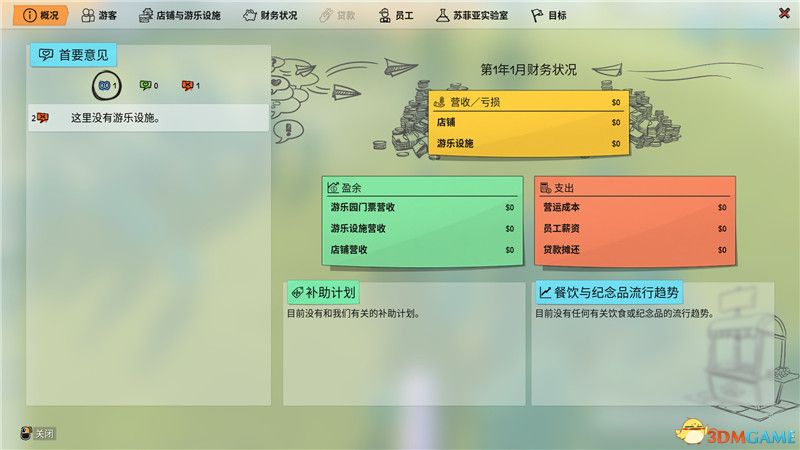Click the speech bubble icon beside 首要意见
The image size is (800, 450).
click(x=46, y=55)
